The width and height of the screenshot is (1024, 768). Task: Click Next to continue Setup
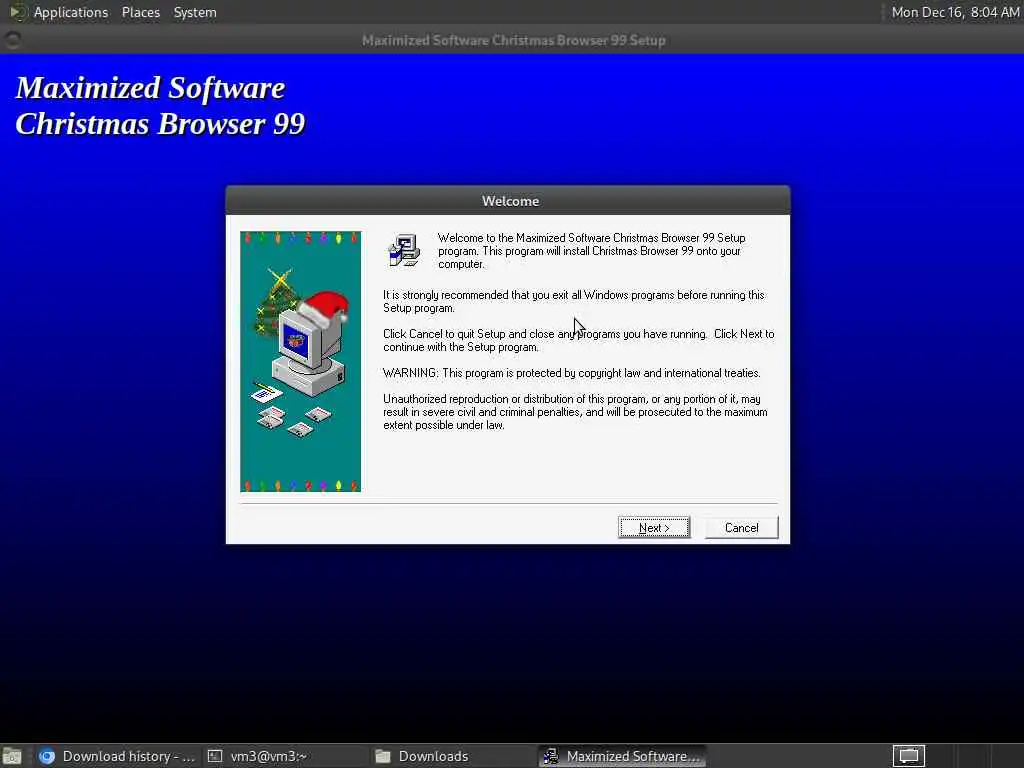coord(654,528)
